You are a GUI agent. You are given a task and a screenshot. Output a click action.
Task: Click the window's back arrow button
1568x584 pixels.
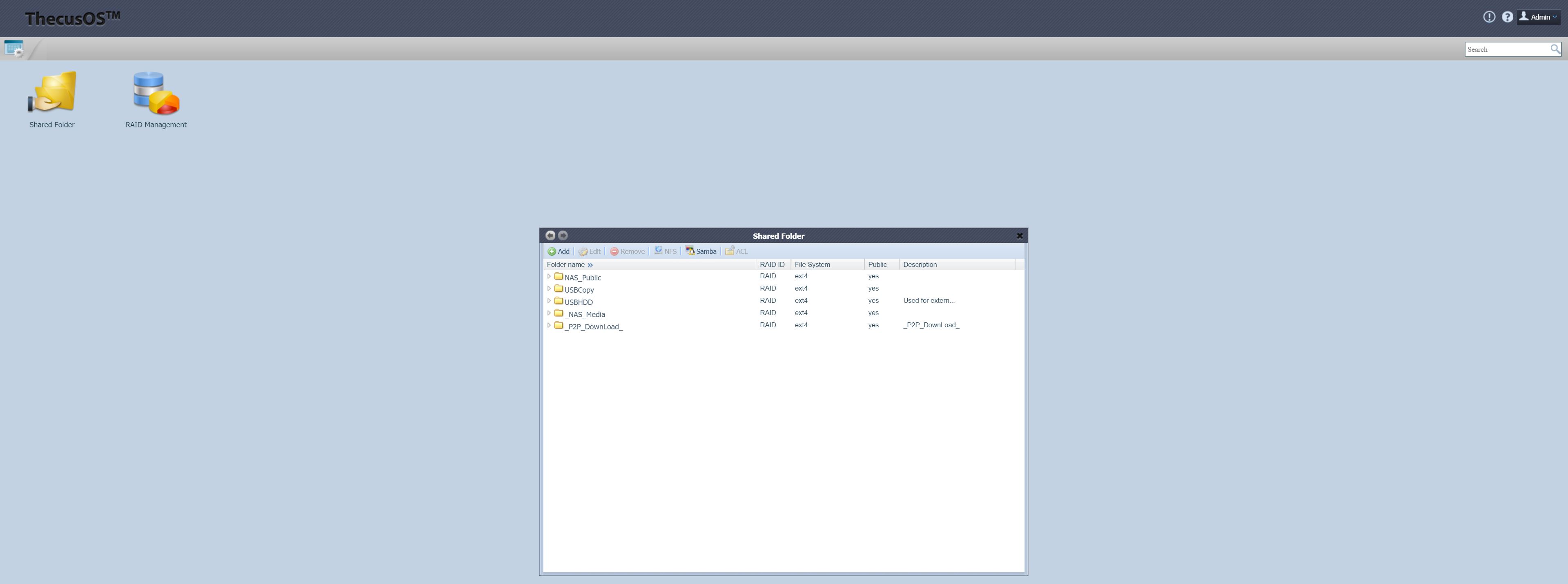point(550,235)
